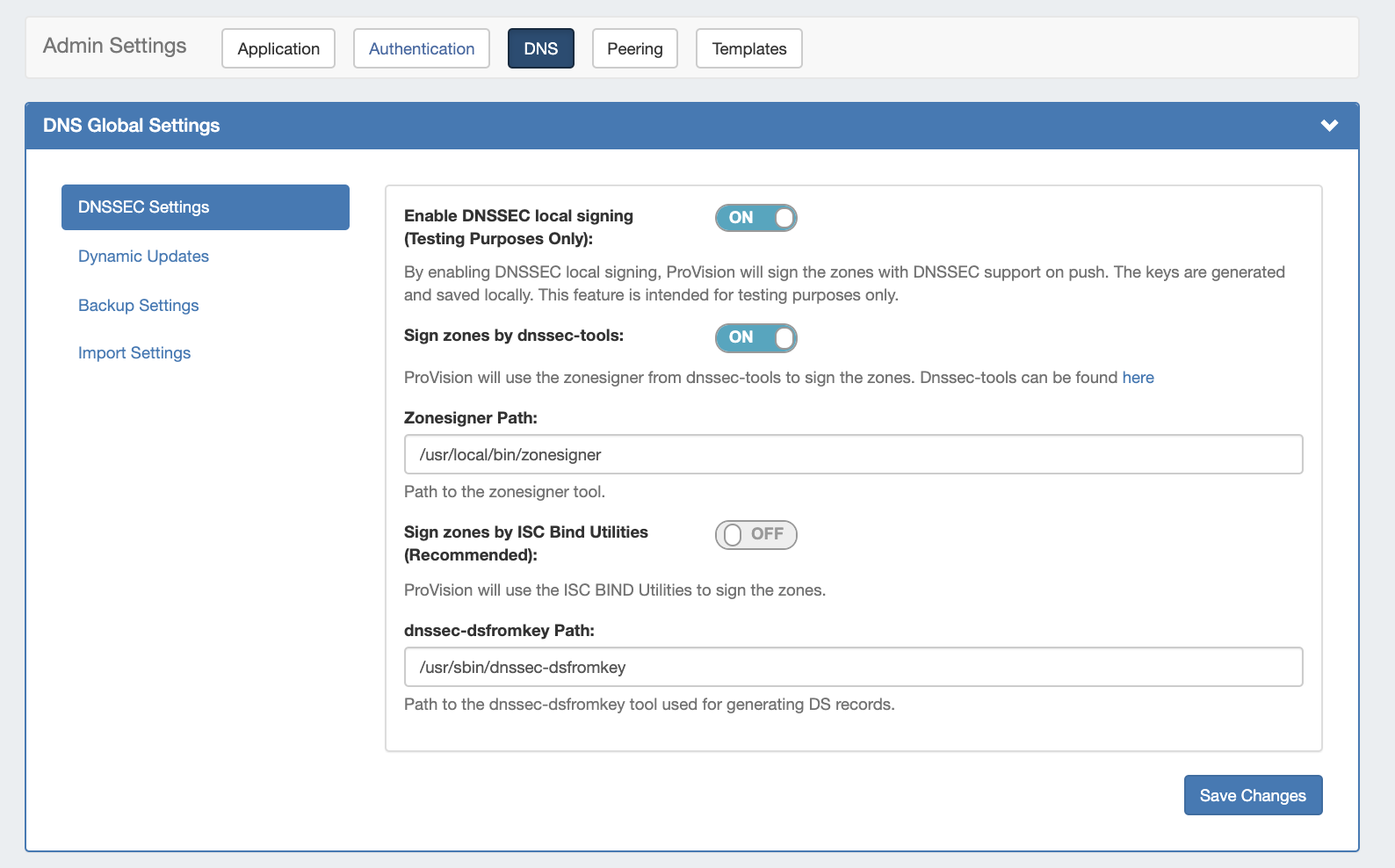1395x868 pixels.
Task: Show Backup Settings section
Action: 138,306
